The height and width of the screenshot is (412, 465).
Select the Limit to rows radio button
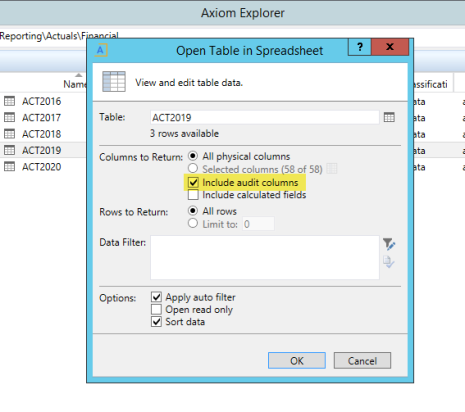[x=193, y=223]
